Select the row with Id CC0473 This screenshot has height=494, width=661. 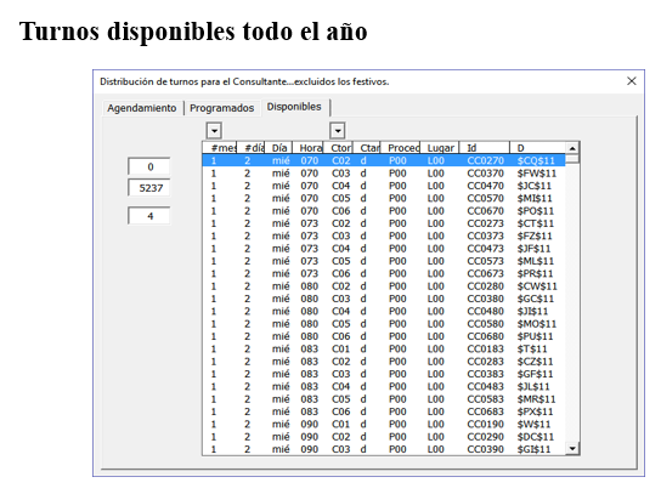point(384,249)
